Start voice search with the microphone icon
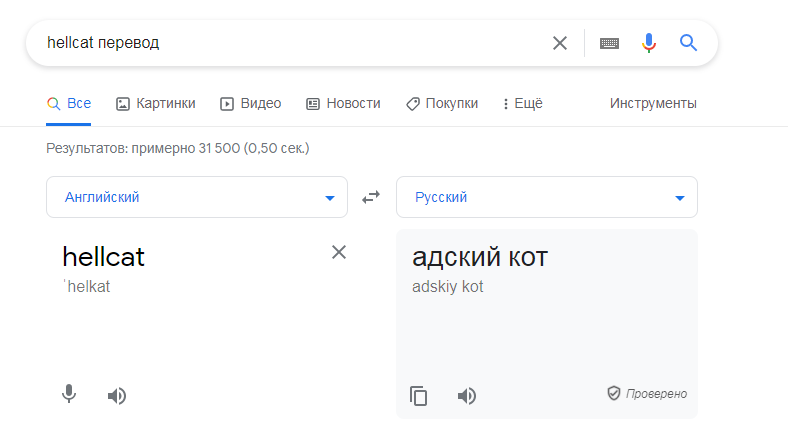This screenshot has height=431, width=788. [x=649, y=43]
